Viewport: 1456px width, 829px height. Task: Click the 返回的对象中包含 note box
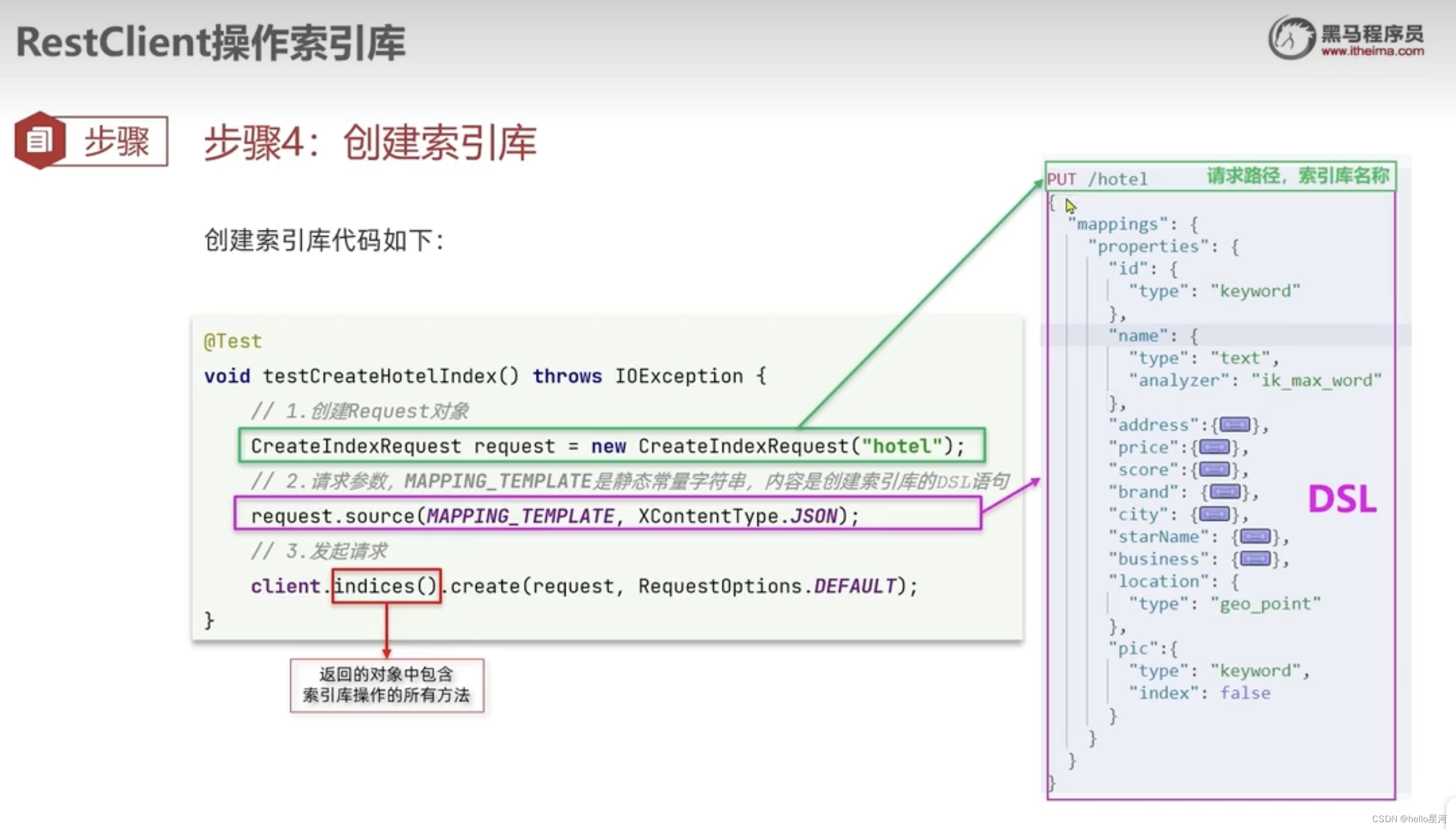coord(387,685)
